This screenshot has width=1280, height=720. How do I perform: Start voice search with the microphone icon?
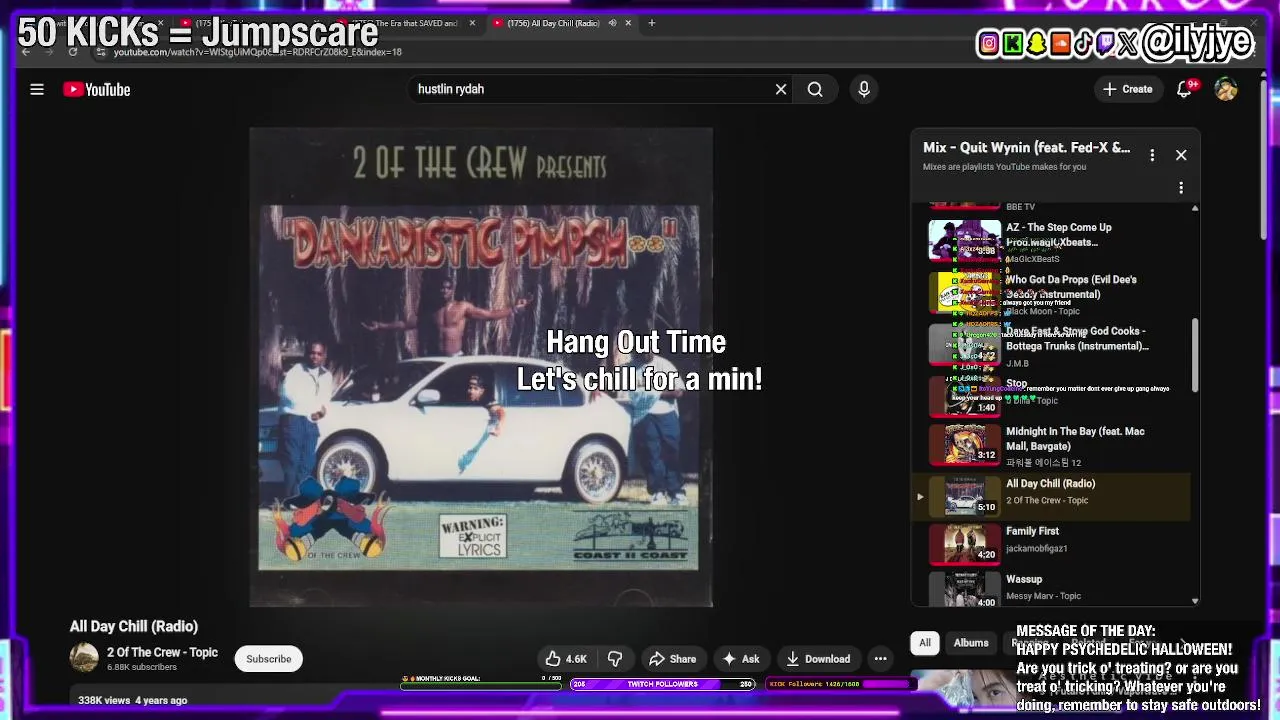coord(864,89)
